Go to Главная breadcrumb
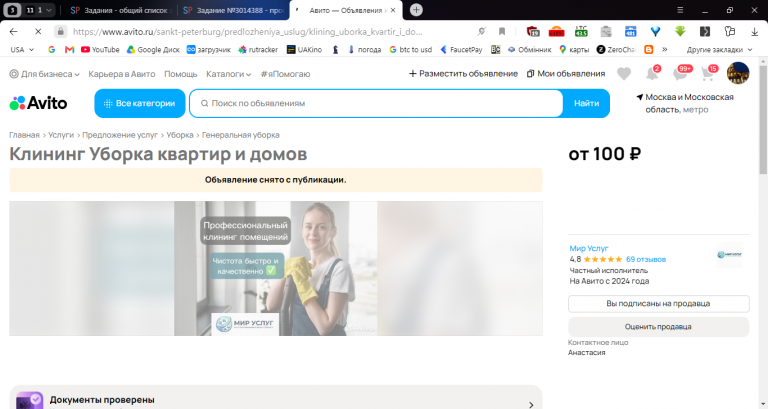The width and height of the screenshot is (768, 409). (24, 135)
